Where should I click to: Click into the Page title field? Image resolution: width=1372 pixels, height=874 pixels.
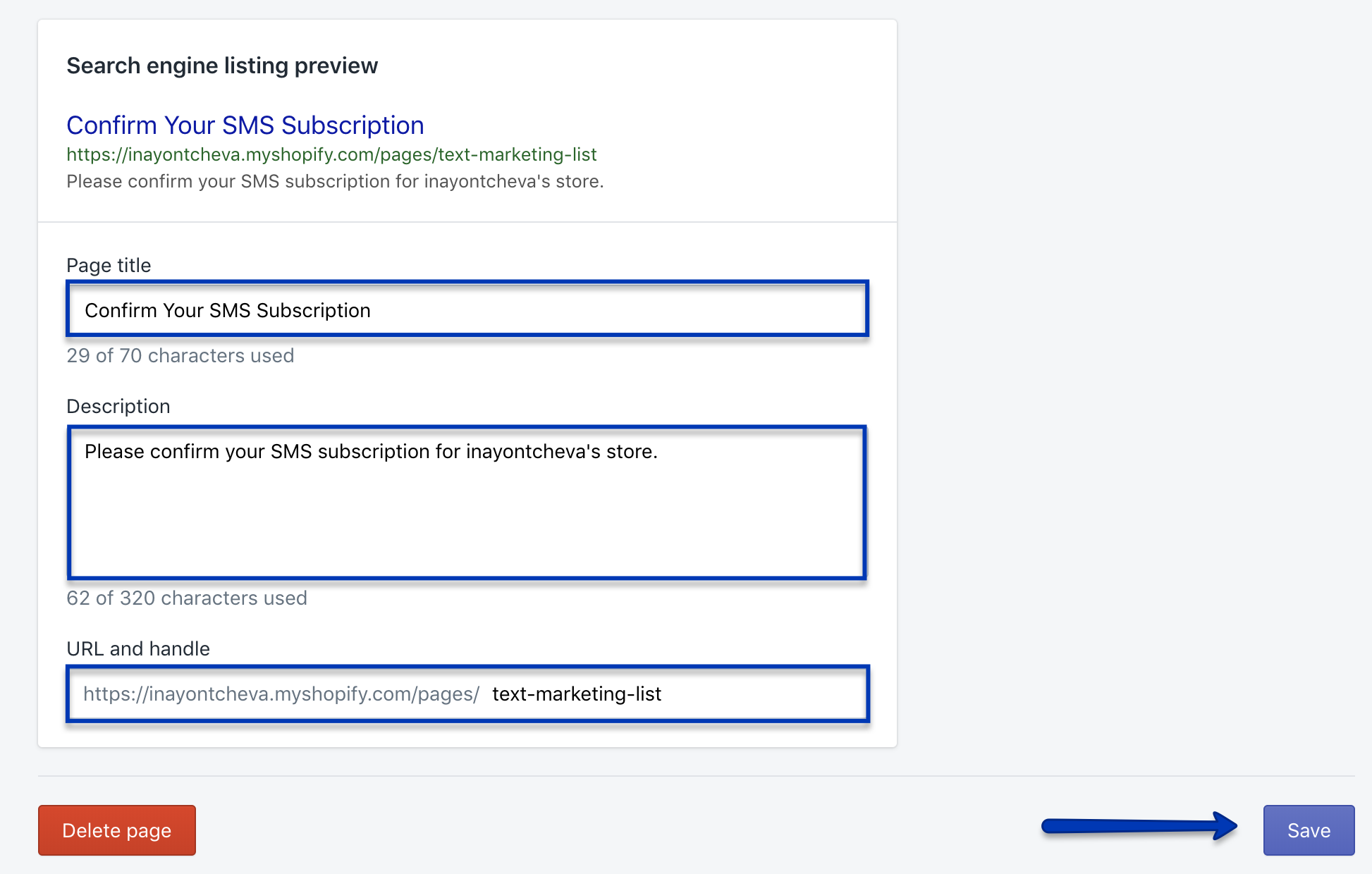click(x=467, y=309)
